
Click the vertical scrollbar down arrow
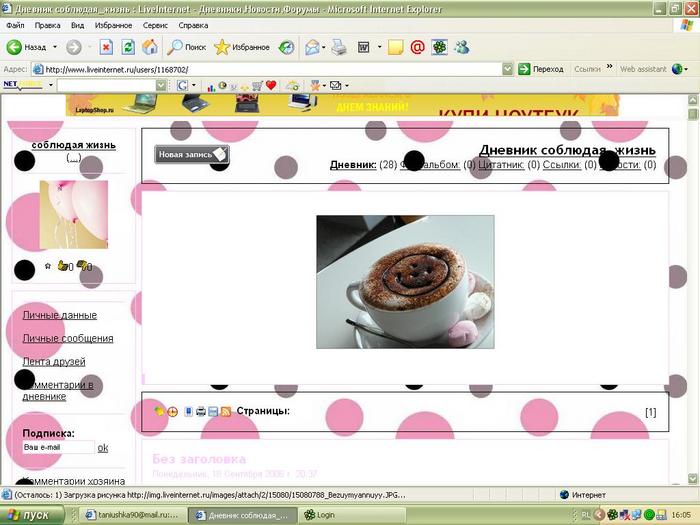(x=692, y=479)
